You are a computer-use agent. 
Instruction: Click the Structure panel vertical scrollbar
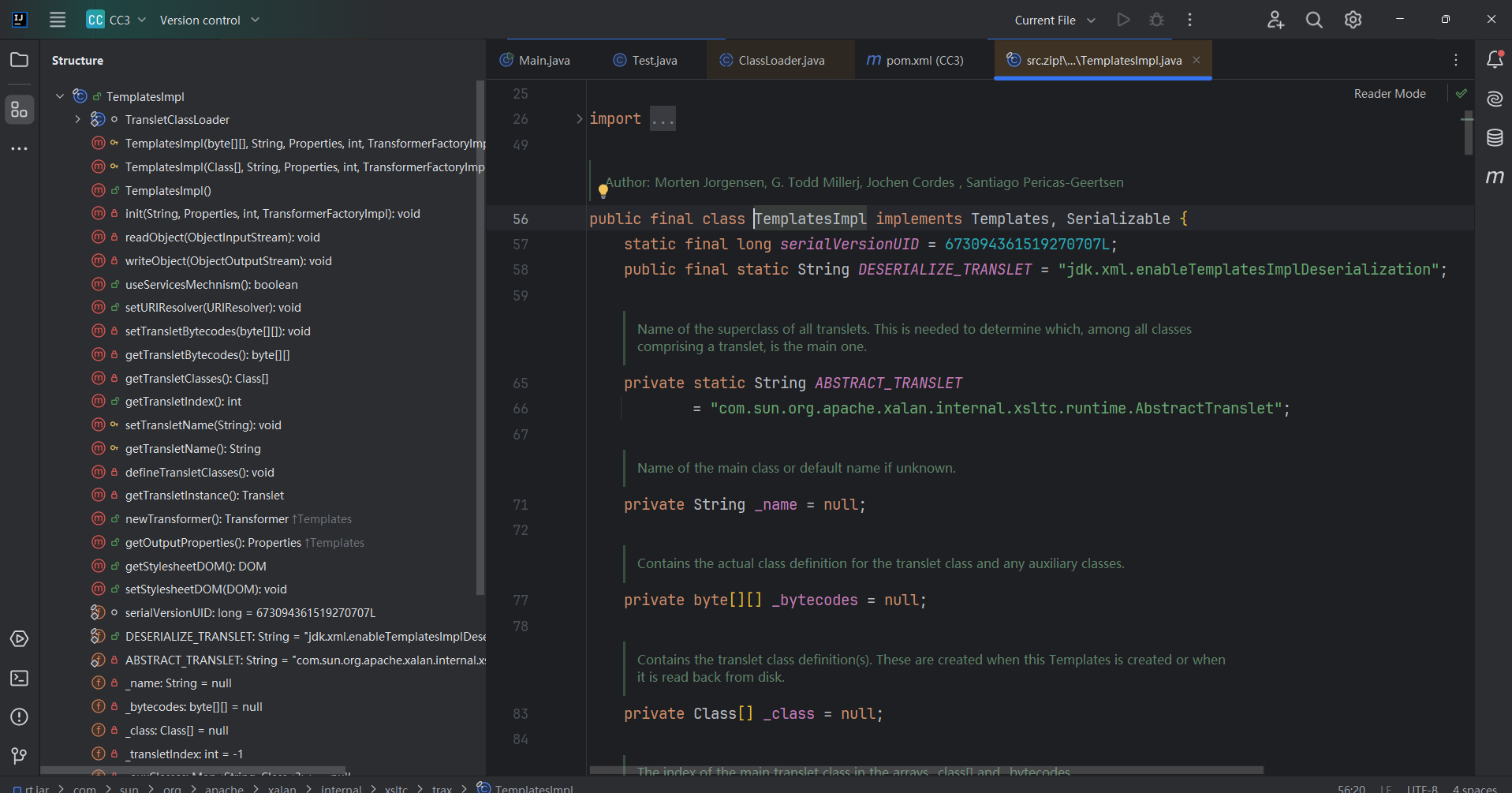pyautogui.click(x=480, y=338)
